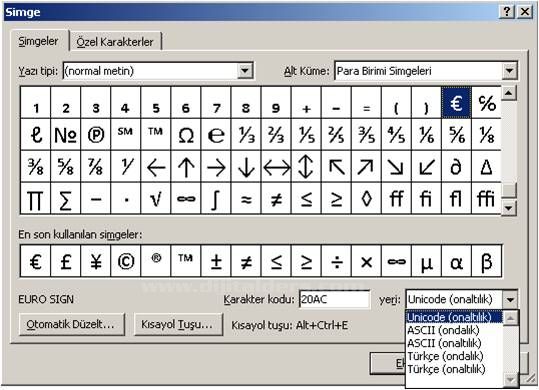Click the dialog help question mark button
Viewport: 539px width, 390px height.
pyautogui.click(x=506, y=12)
